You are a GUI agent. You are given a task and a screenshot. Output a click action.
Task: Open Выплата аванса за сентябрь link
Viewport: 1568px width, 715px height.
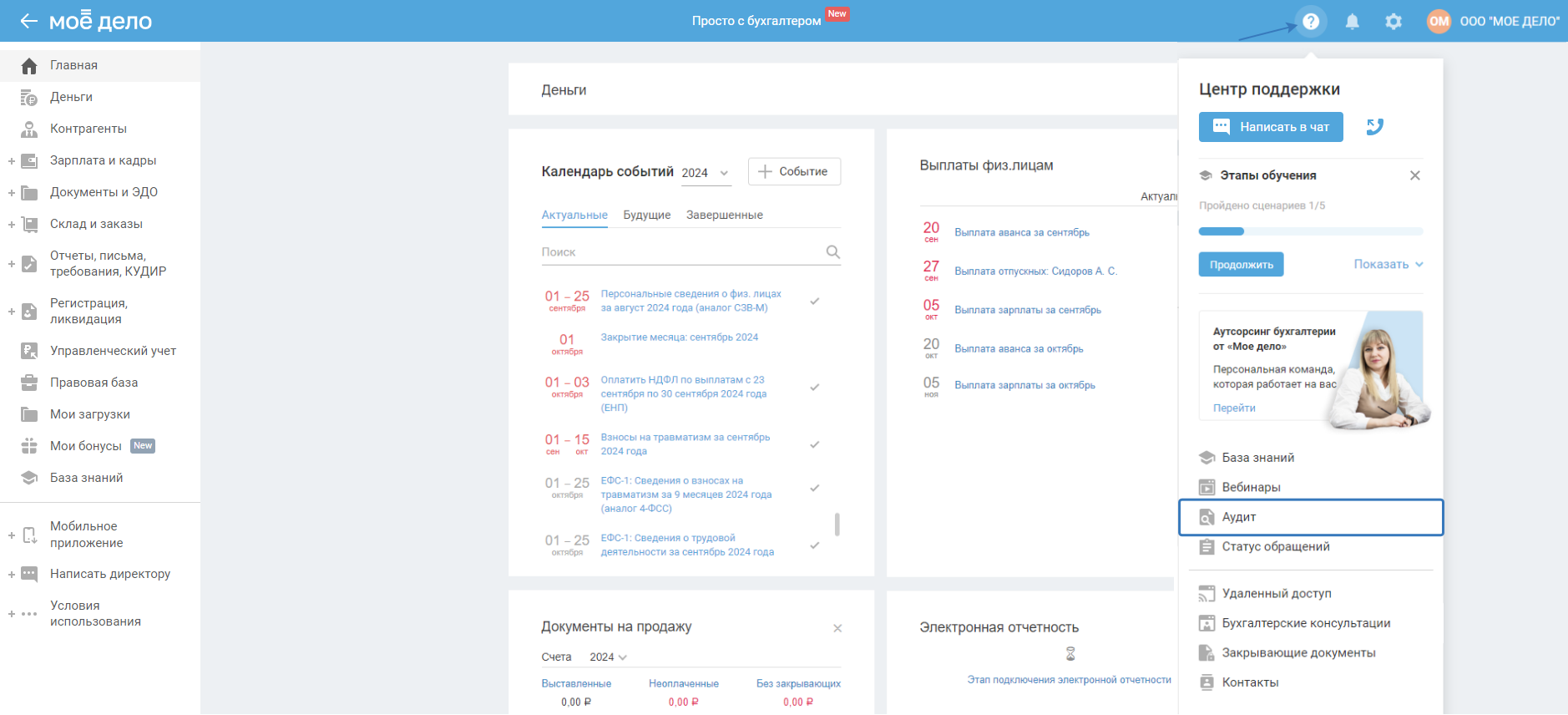click(x=1022, y=232)
